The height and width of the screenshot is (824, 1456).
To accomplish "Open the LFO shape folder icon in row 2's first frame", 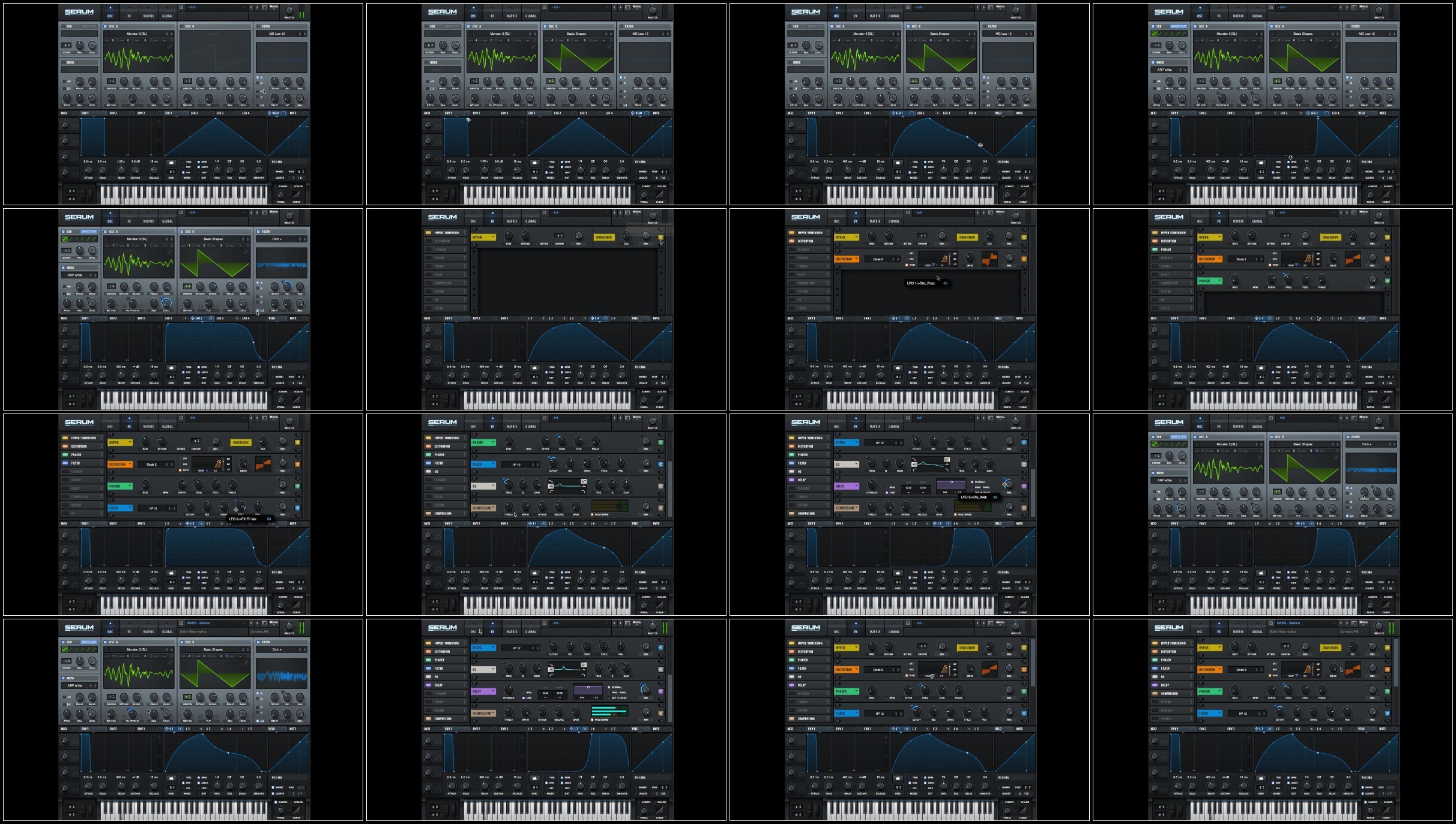I will (171, 367).
